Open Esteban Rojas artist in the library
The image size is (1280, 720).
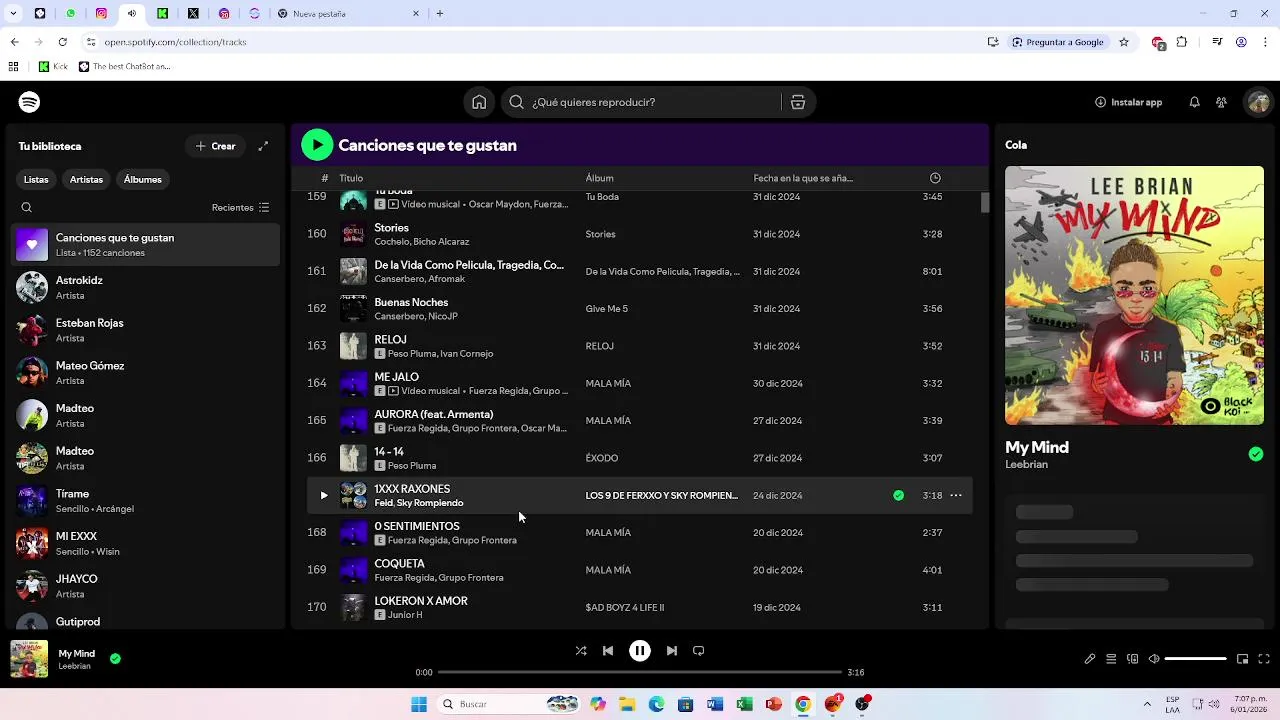tap(146, 330)
